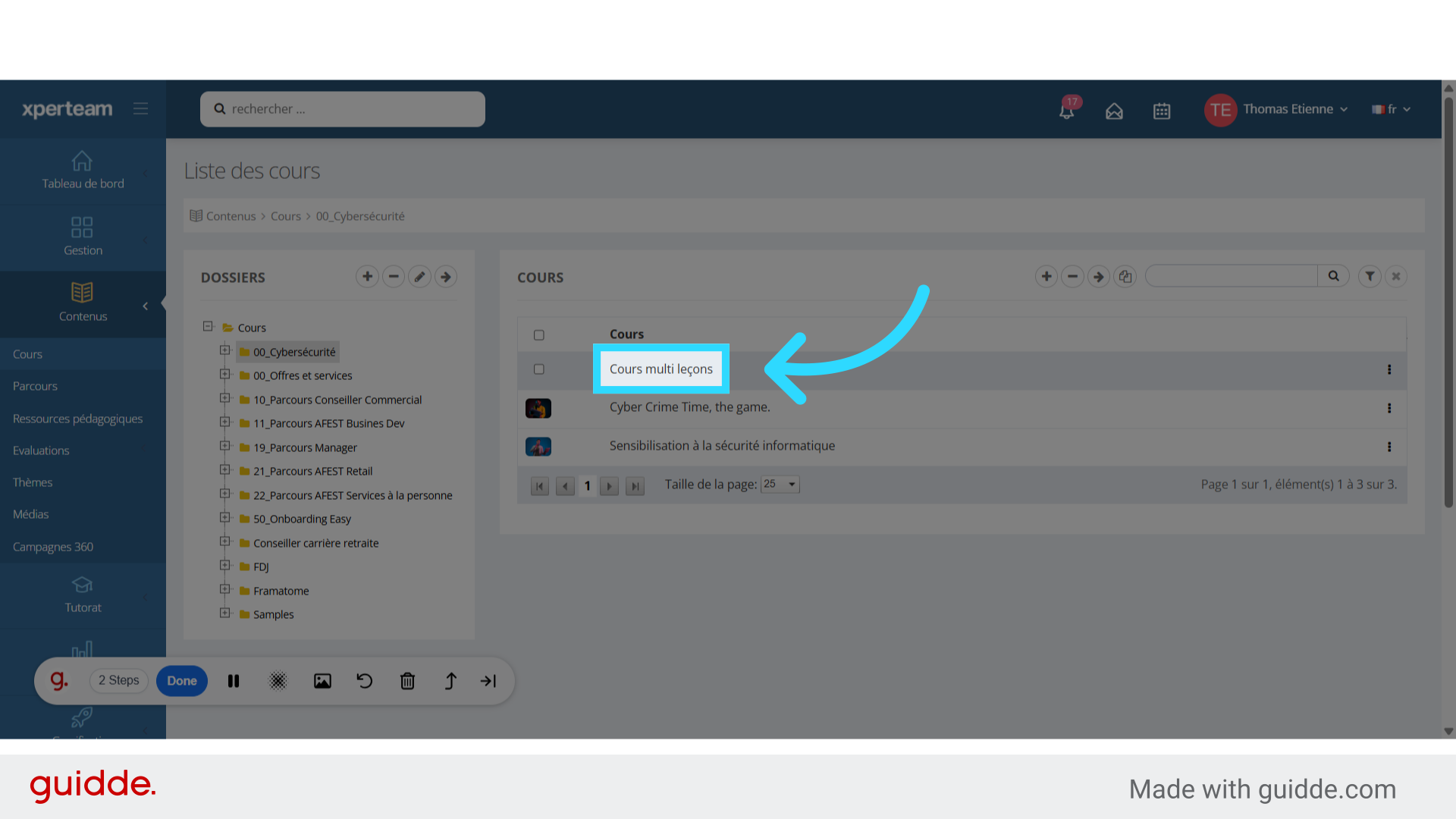Click the mail inbox icon

click(1114, 111)
